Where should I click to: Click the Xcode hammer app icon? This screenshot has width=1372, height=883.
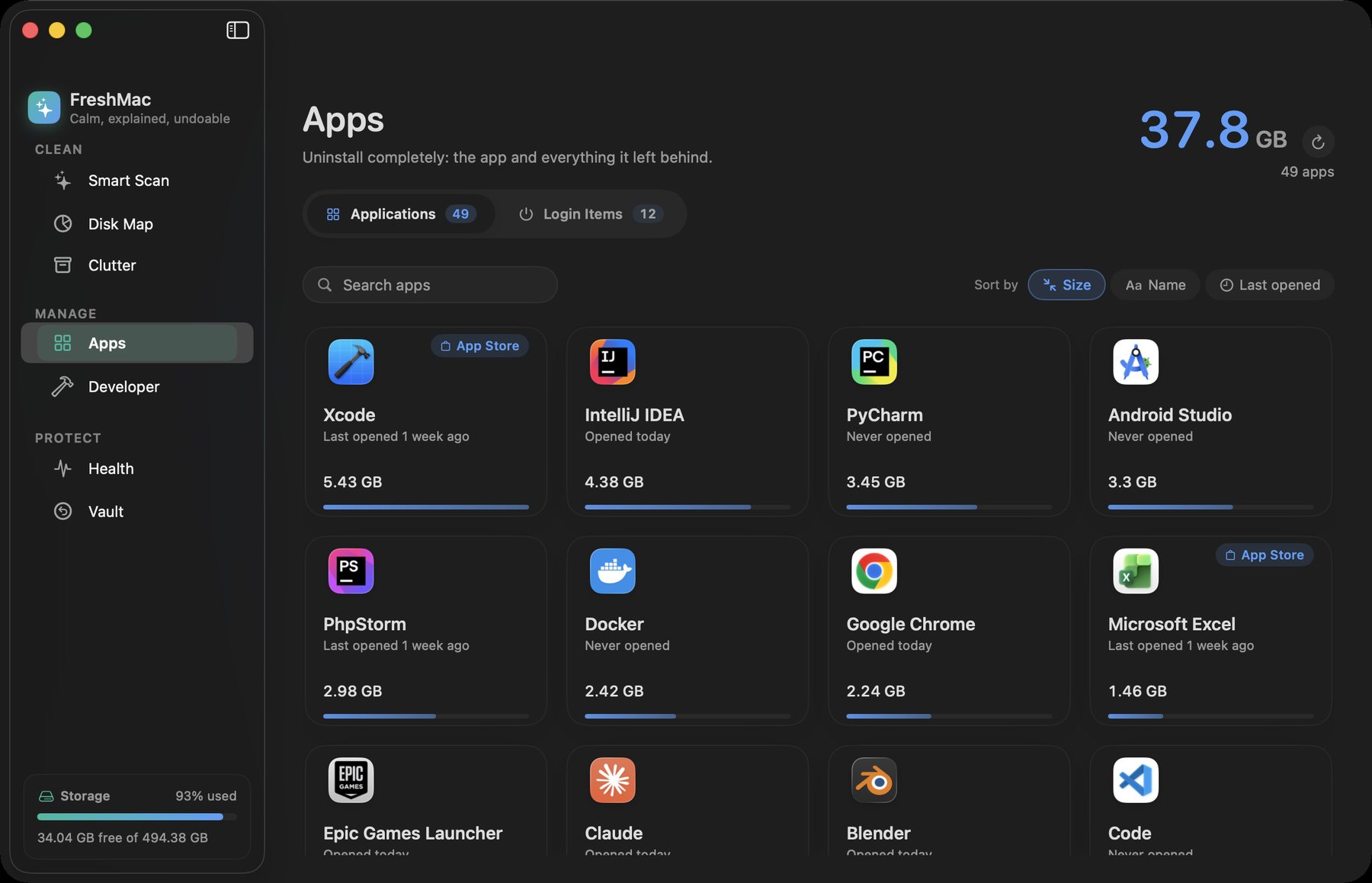(x=351, y=362)
